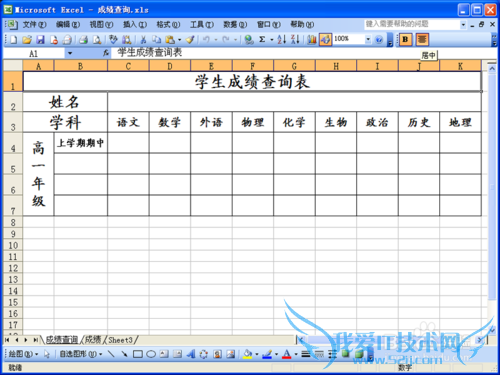
Task: Sort ascending with the A-Z icon
Action: pyautogui.click(x=282, y=40)
